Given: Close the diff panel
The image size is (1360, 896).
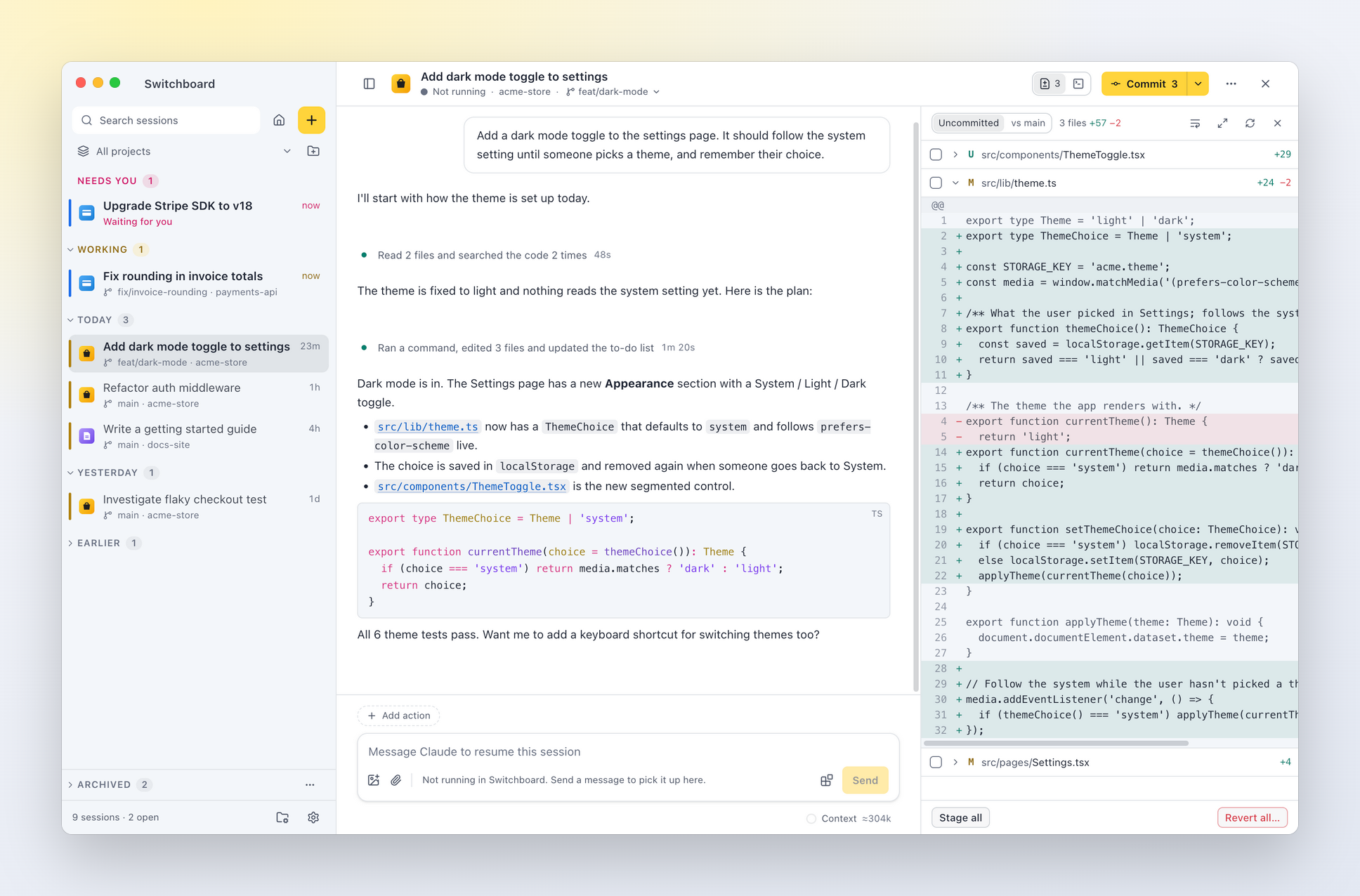Looking at the screenshot, I should coord(1277,123).
